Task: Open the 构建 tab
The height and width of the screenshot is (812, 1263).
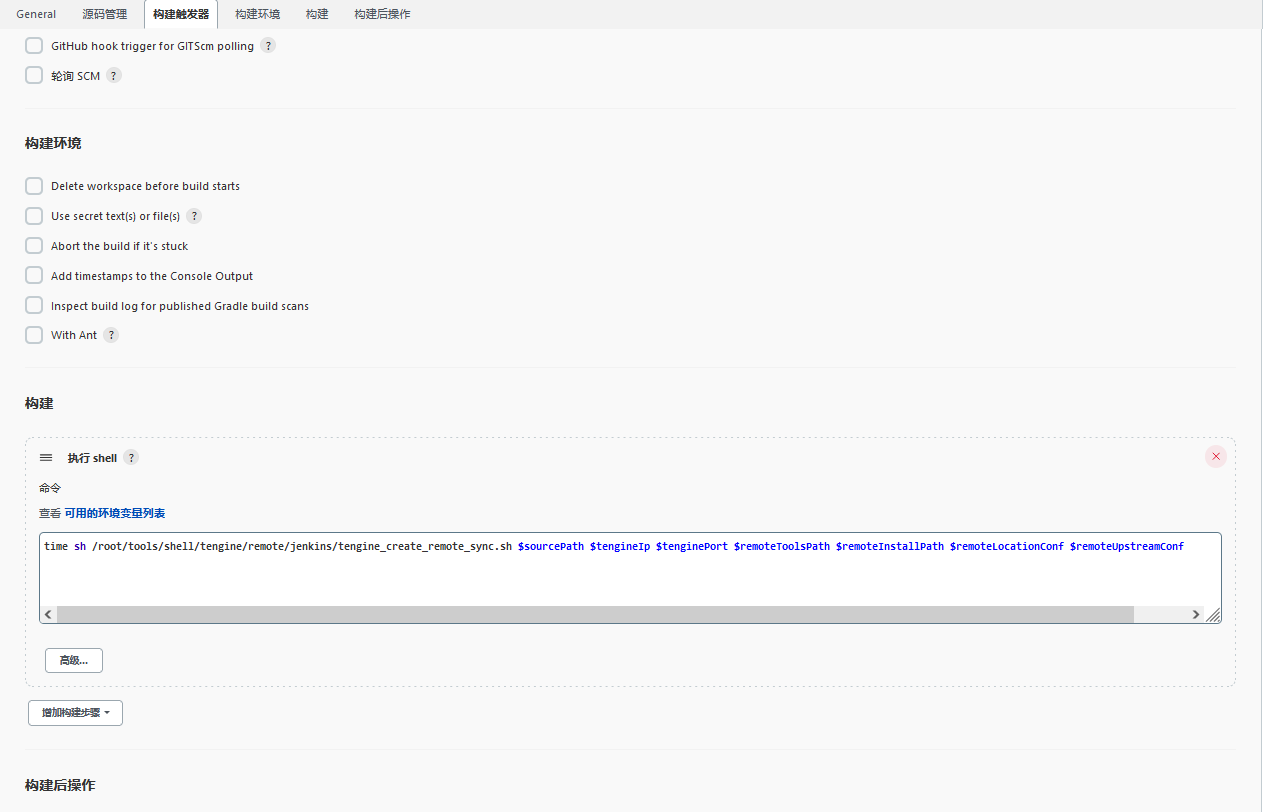Action: coord(317,14)
